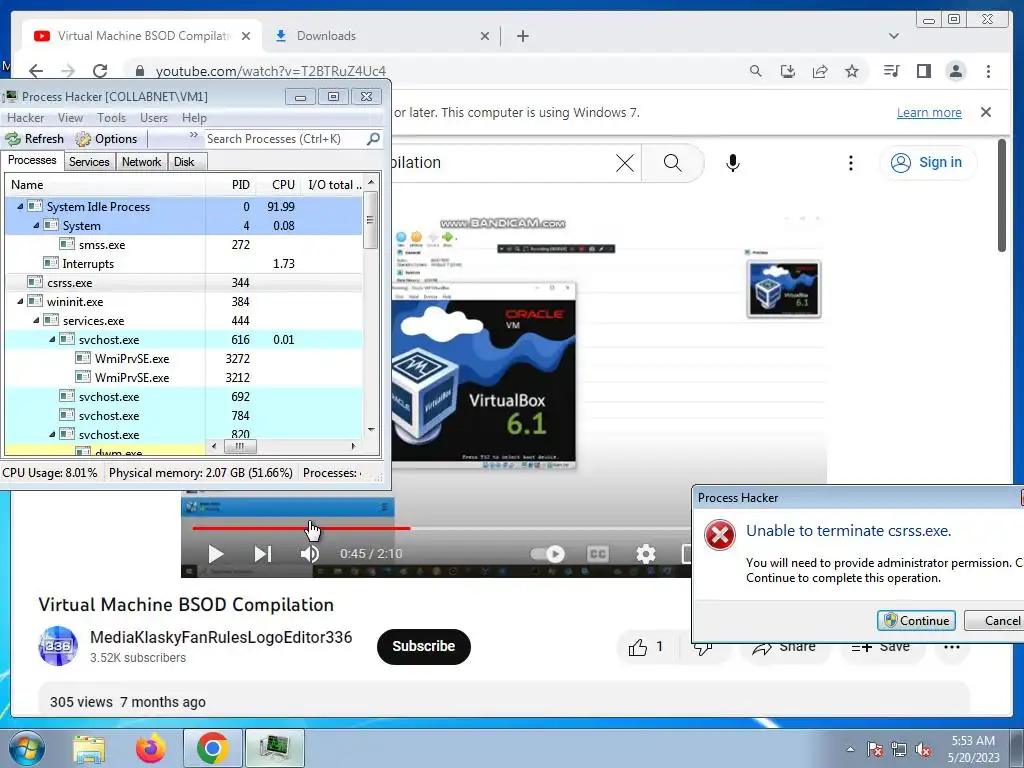1024x768 pixels.
Task: Click the Learn more link in infobar
Action: pyautogui.click(x=929, y=112)
